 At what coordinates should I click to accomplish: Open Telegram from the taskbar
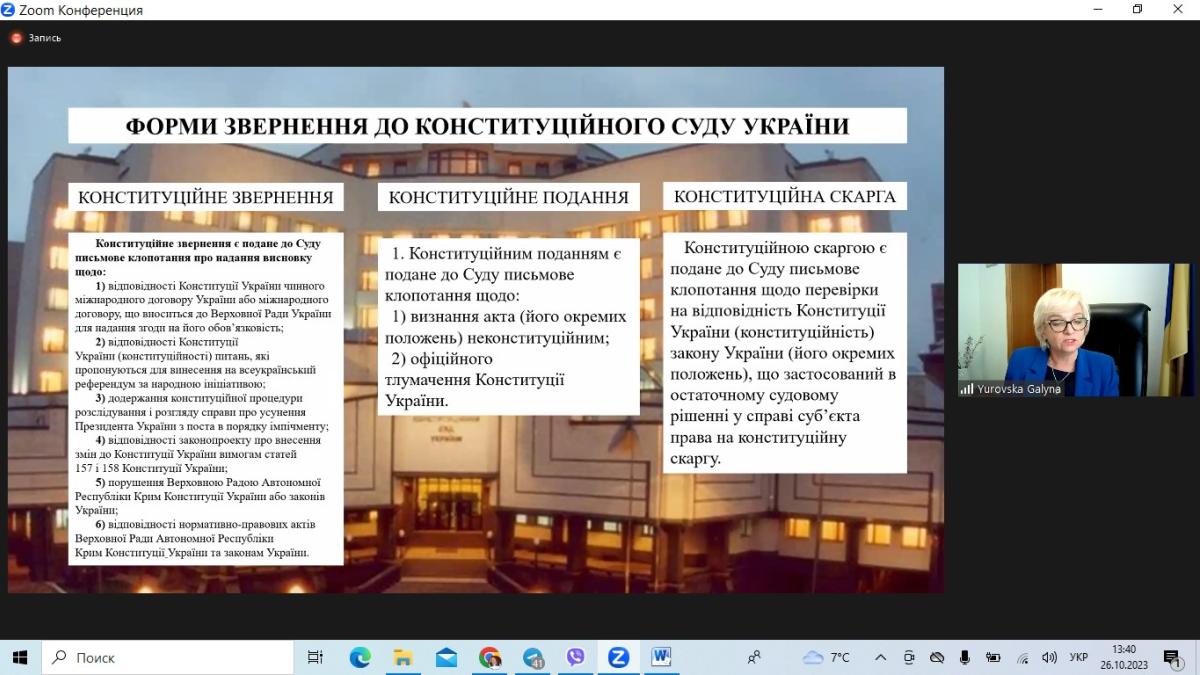pyautogui.click(x=532, y=657)
